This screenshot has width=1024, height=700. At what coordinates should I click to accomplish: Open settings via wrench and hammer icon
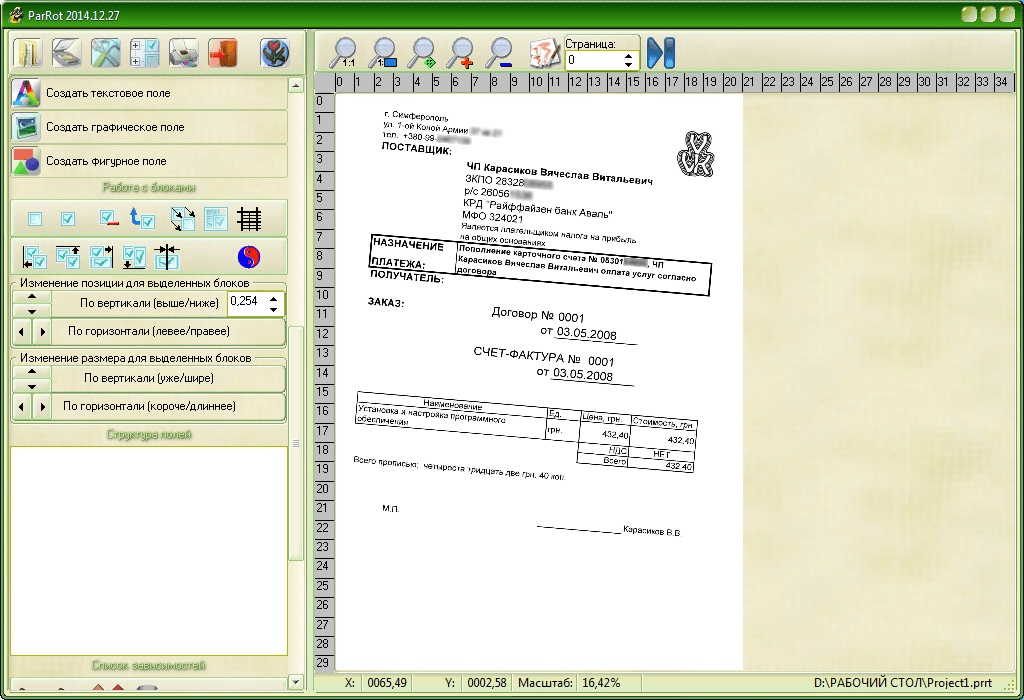105,53
